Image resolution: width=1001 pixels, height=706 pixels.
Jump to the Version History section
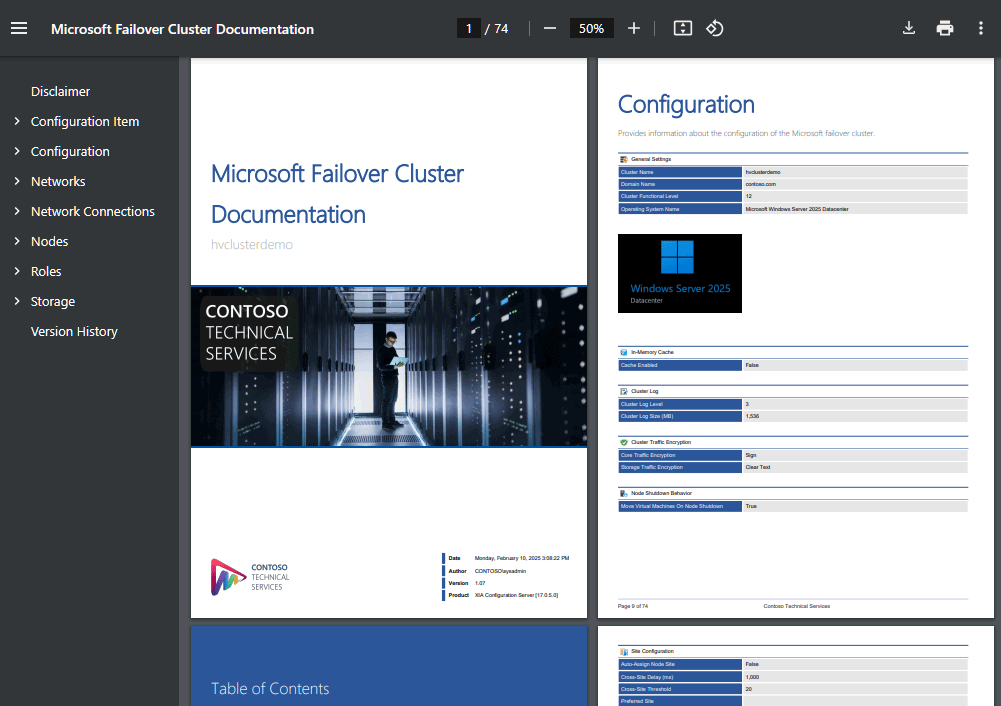pos(74,331)
